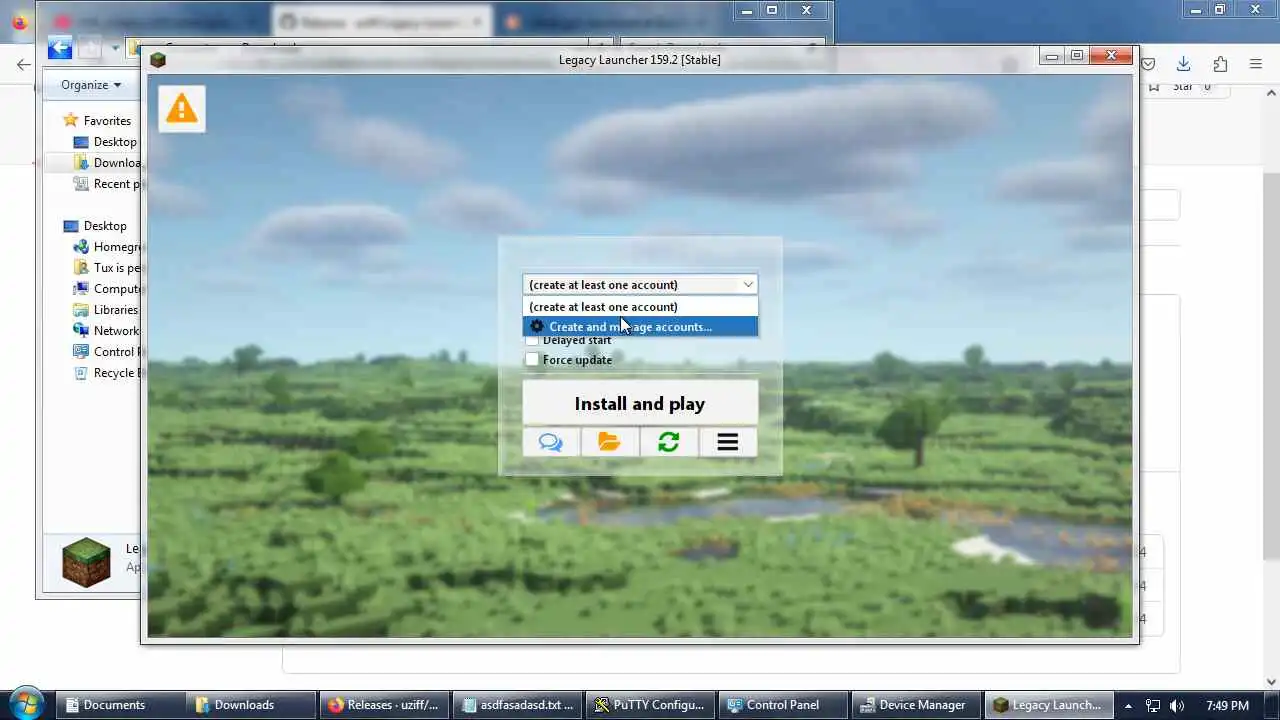Open Explorer recent locations dropdown arrow
Screen dimensions: 1280x720
[116, 48]
